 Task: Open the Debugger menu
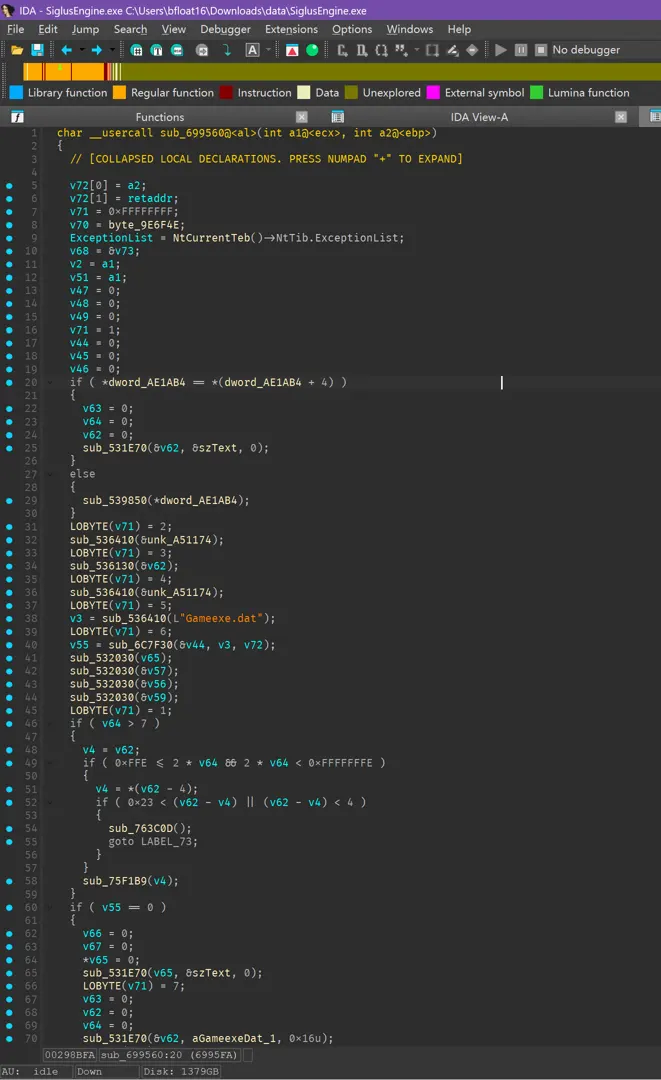point(225,30)
